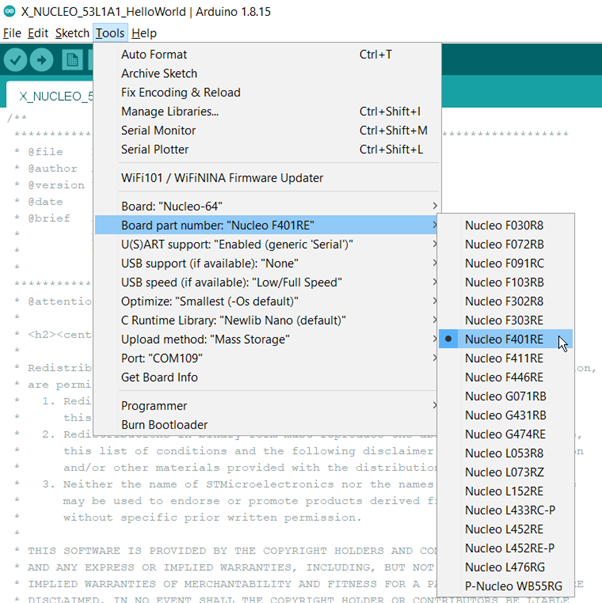Open Manage Libraries...
This screenshot has width=602, height=603.
point(266,112)
